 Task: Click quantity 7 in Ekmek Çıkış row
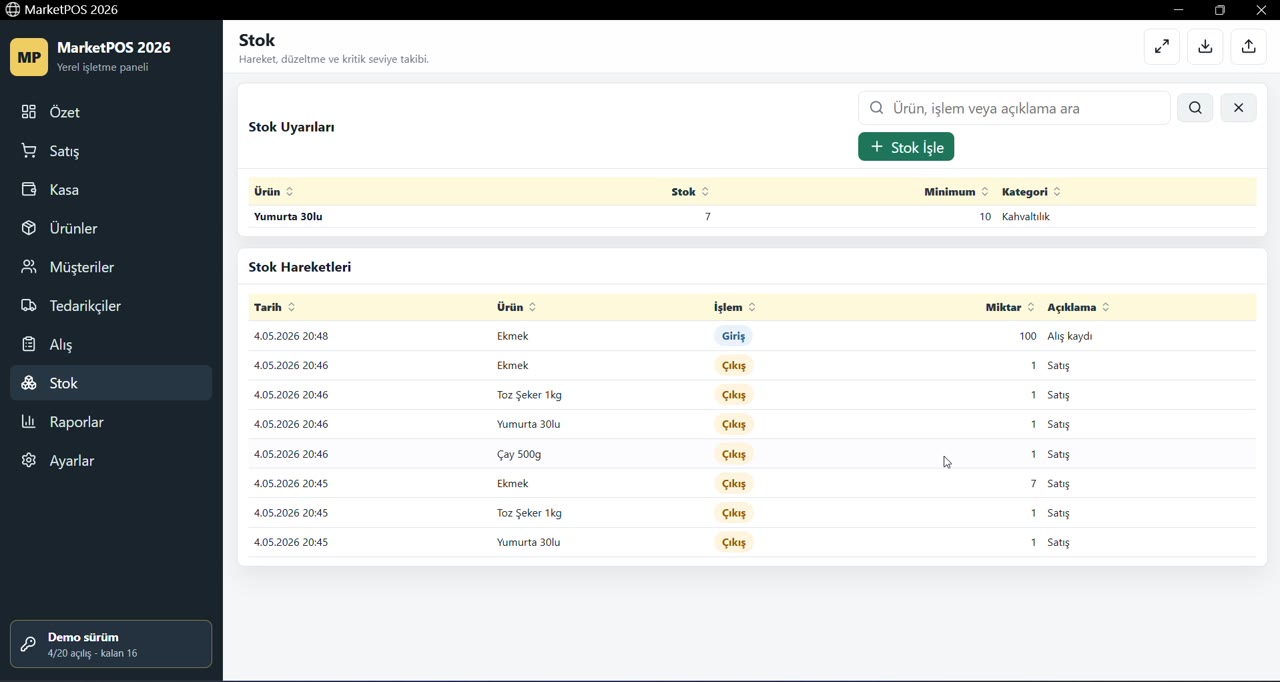click(1034, 484)
